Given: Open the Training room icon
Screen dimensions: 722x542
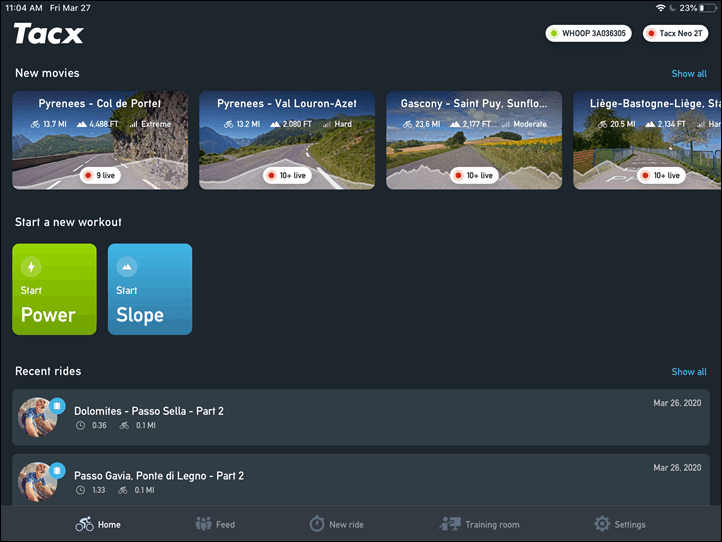Looking at the screenshot, I should click(450, 524).
